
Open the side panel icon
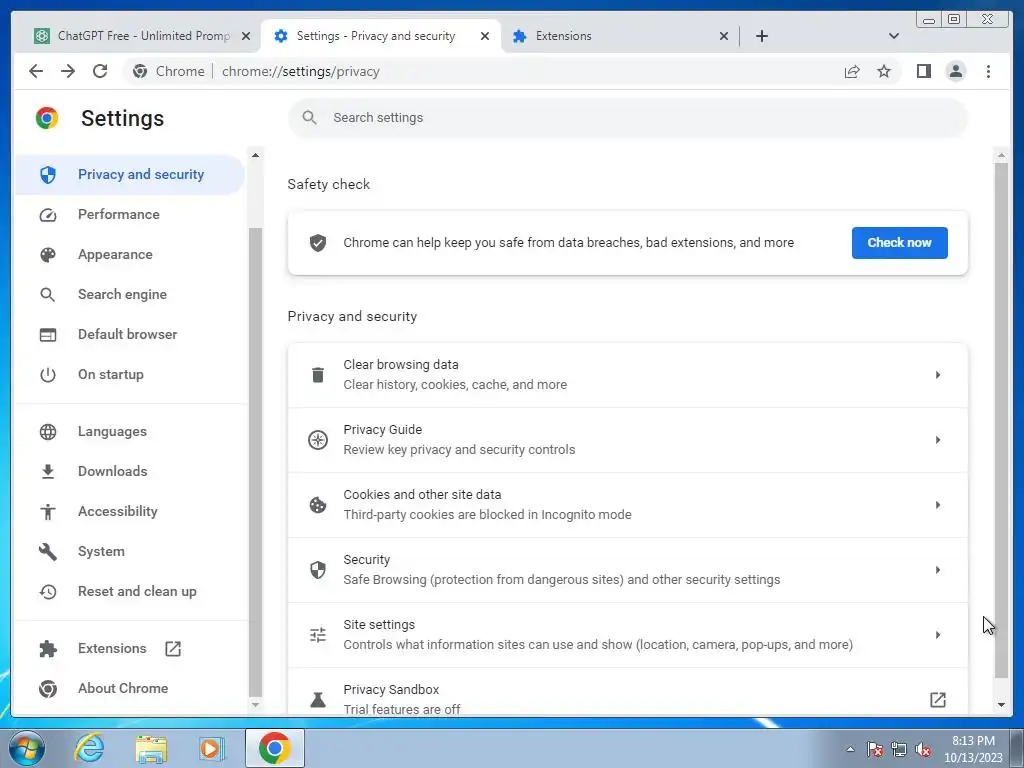click(x=923, y=71)
